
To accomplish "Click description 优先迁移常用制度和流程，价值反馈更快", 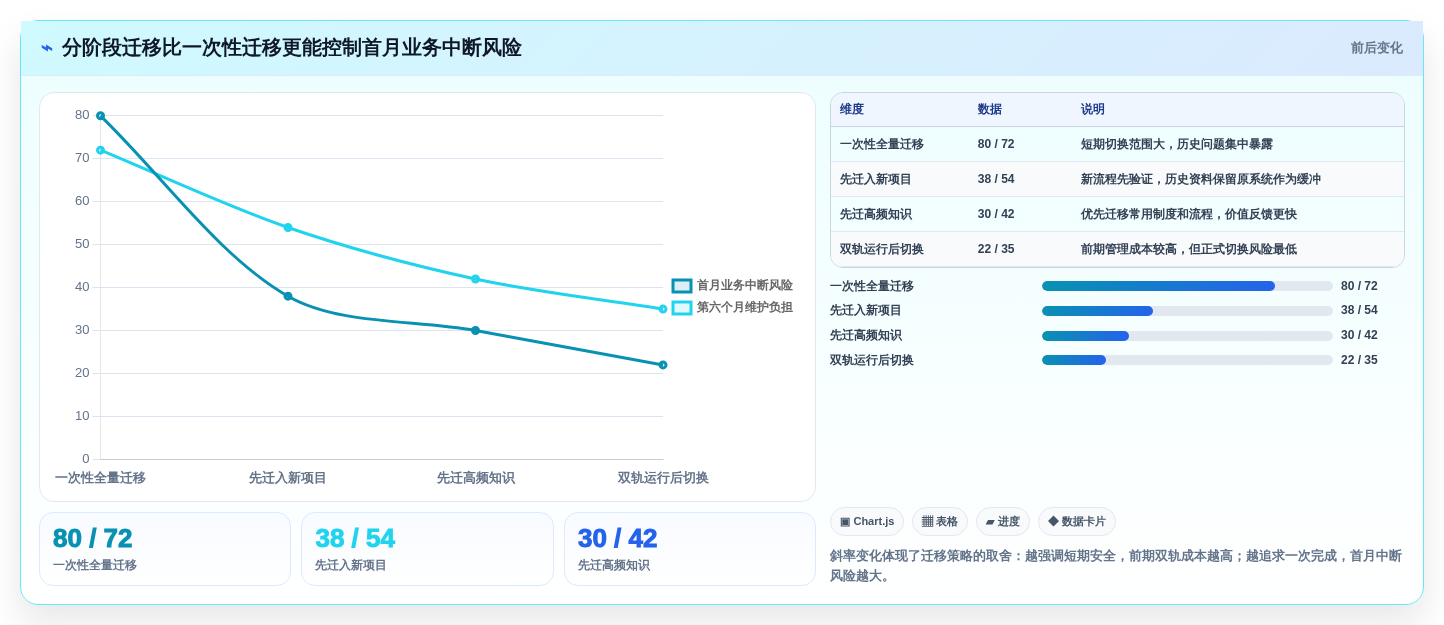I will click(x=1189, y=214).
